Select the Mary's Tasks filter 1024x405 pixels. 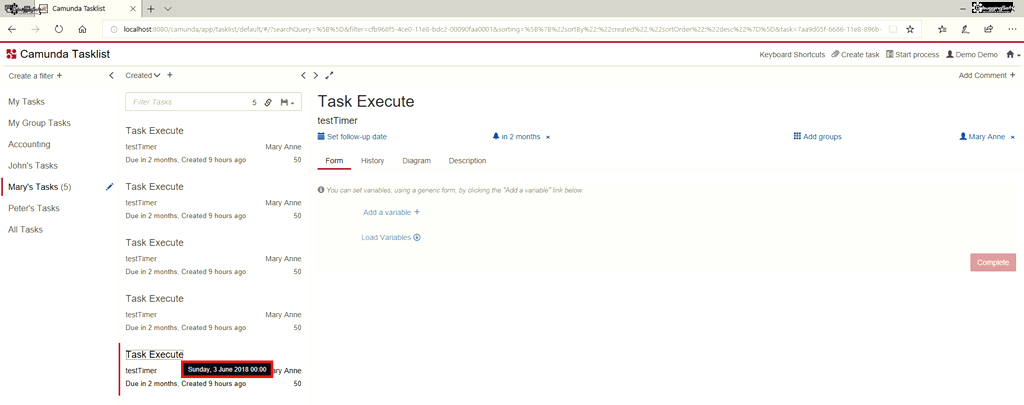point(39,187)
